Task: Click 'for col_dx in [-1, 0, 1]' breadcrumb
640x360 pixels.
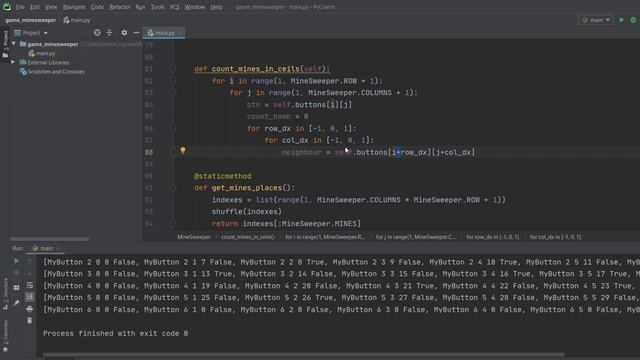Action: pos(555,237)
